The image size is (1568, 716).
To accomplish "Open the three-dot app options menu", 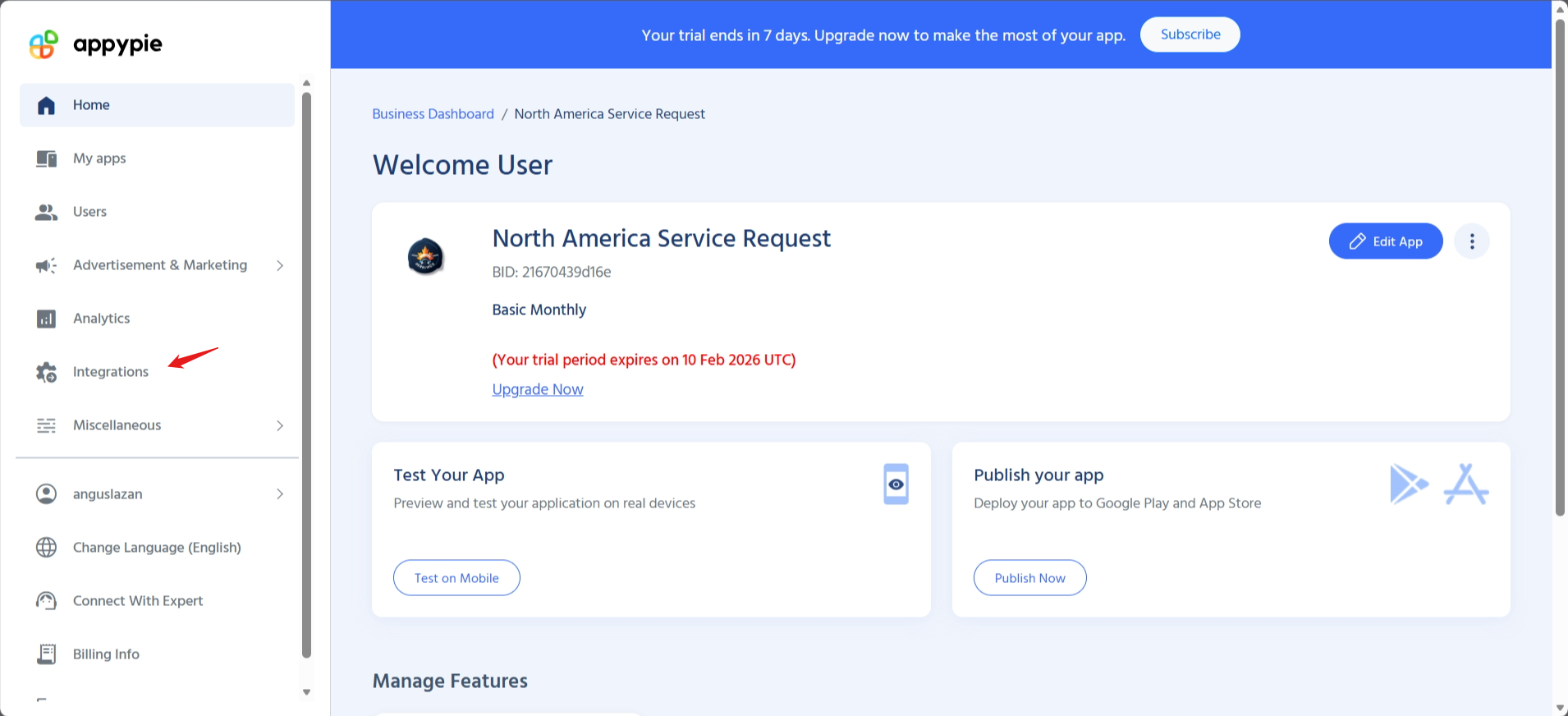I will 1472,241.
